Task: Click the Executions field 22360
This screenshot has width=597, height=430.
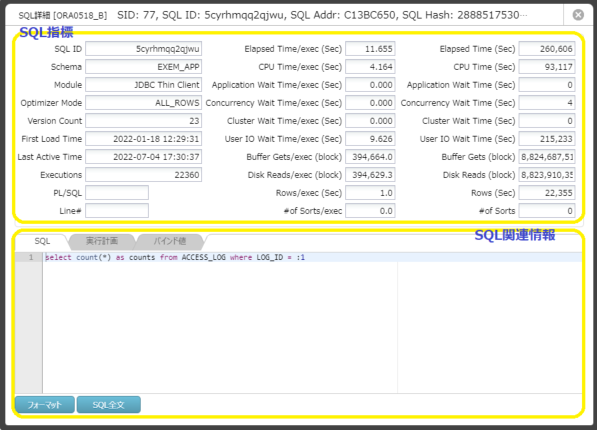Action: pos(144,175)
